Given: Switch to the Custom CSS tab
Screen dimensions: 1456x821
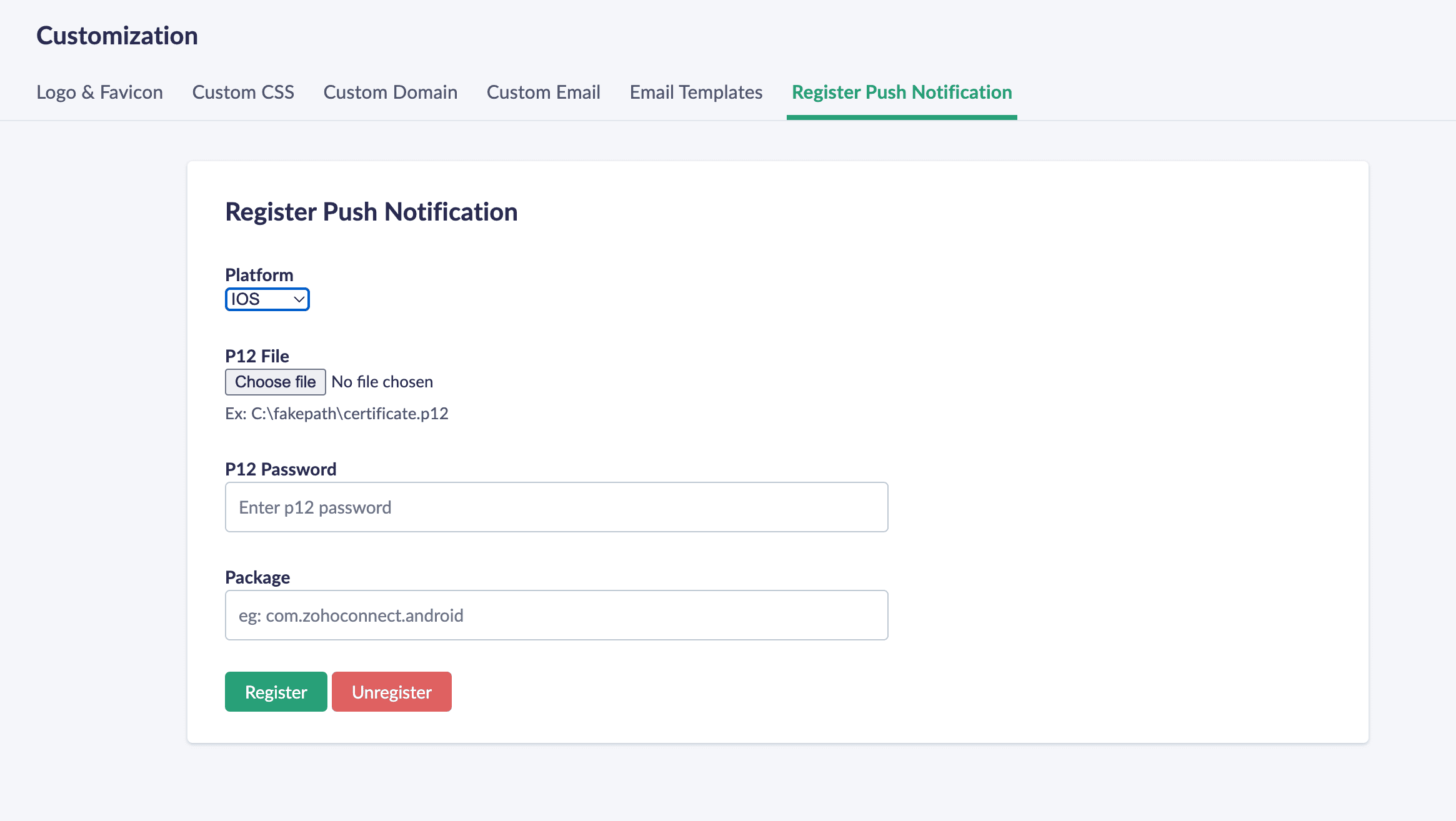Looking at the screenshot, I should 243,92.
